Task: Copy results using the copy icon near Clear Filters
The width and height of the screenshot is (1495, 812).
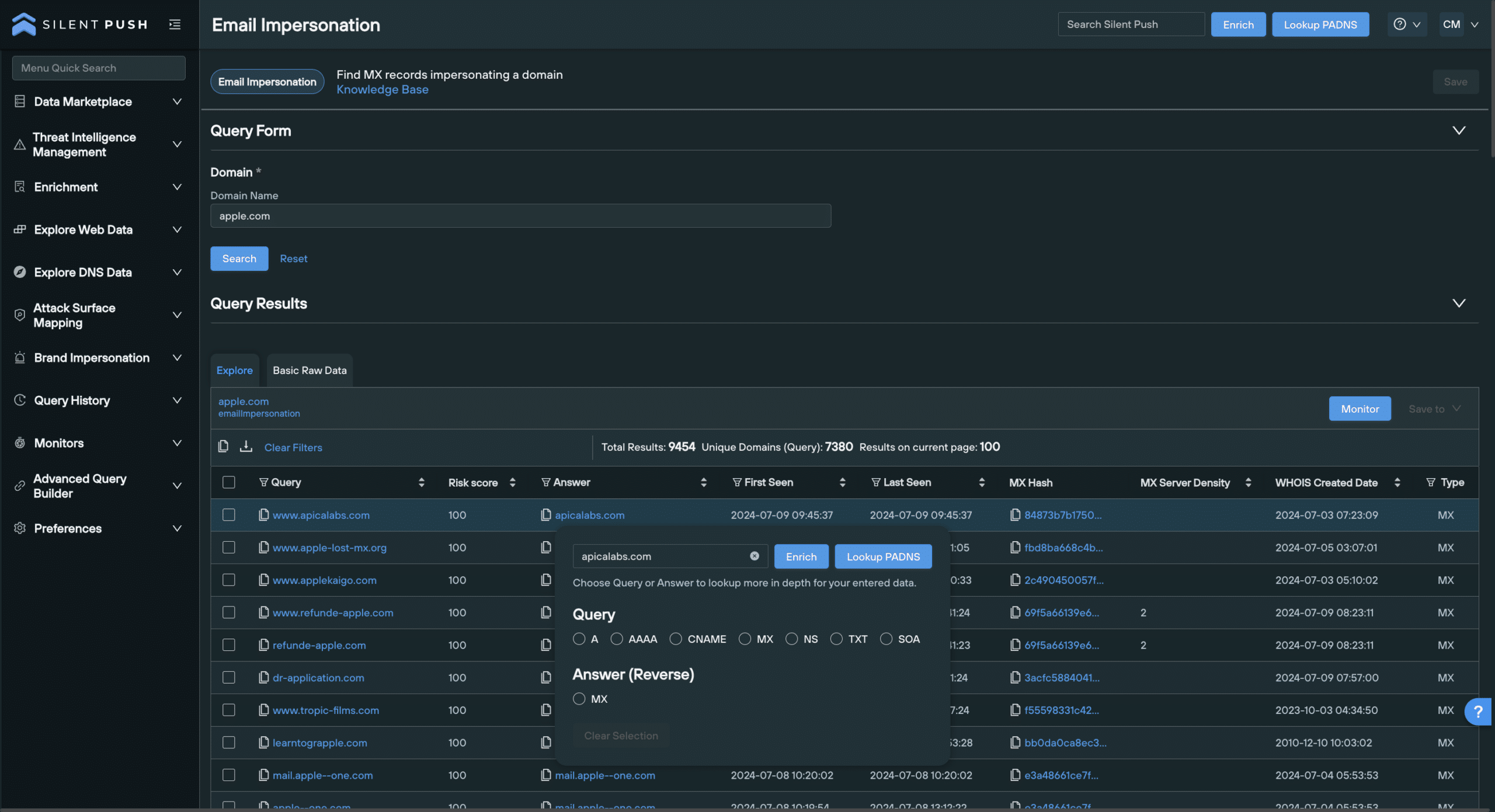Action: [x=223, y=447]
